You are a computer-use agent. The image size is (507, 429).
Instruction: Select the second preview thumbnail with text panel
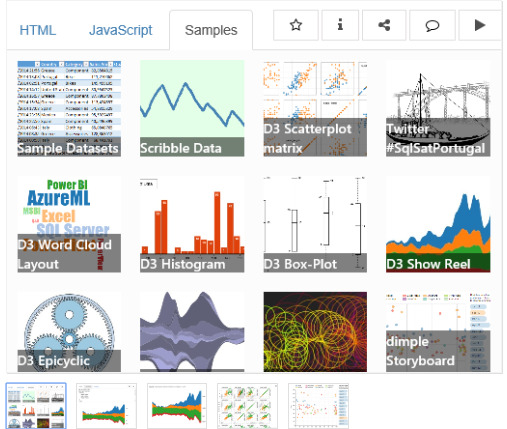[x=106, y=406]
